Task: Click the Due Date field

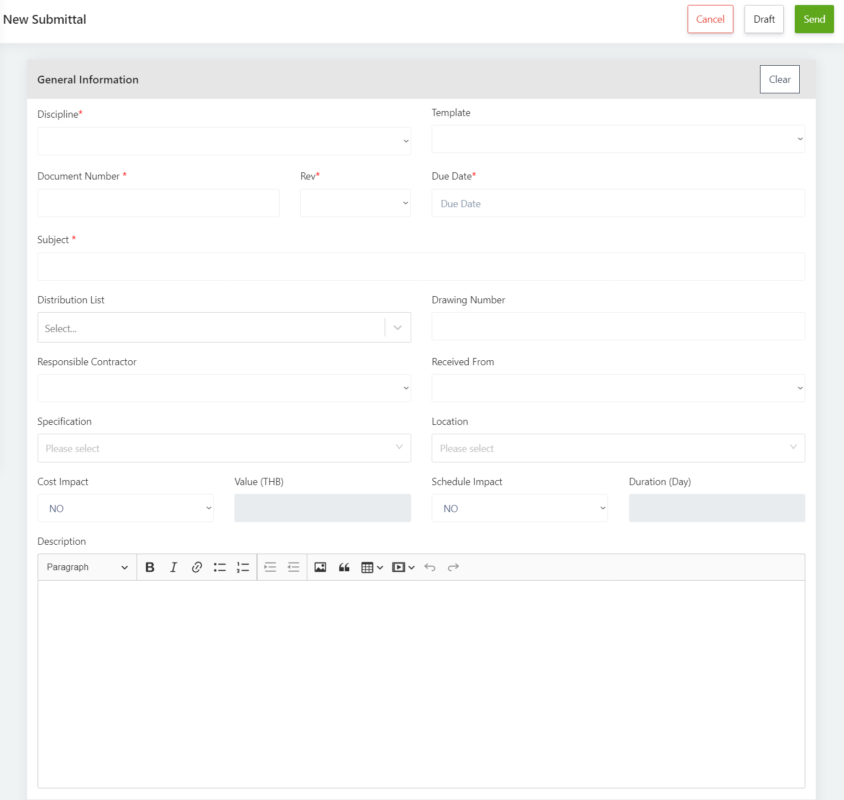Action: [618, 203]
